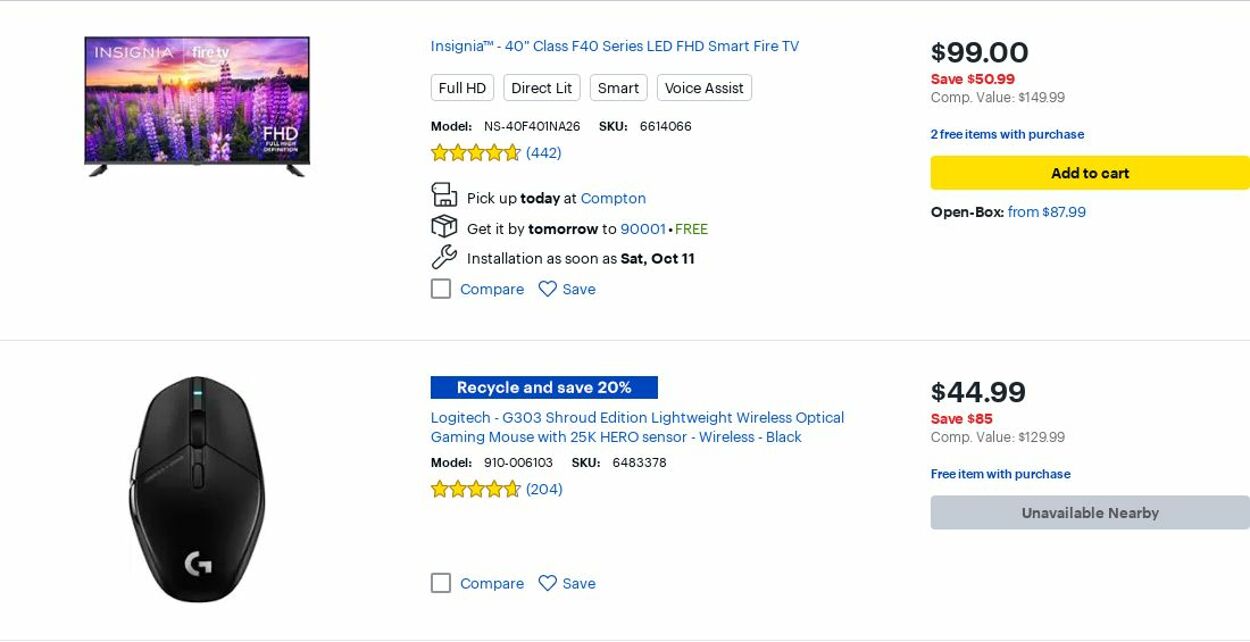Change the delivery ZIP code 90001
The width and height of the screenshot is (1250, 642).
(642, 229)
